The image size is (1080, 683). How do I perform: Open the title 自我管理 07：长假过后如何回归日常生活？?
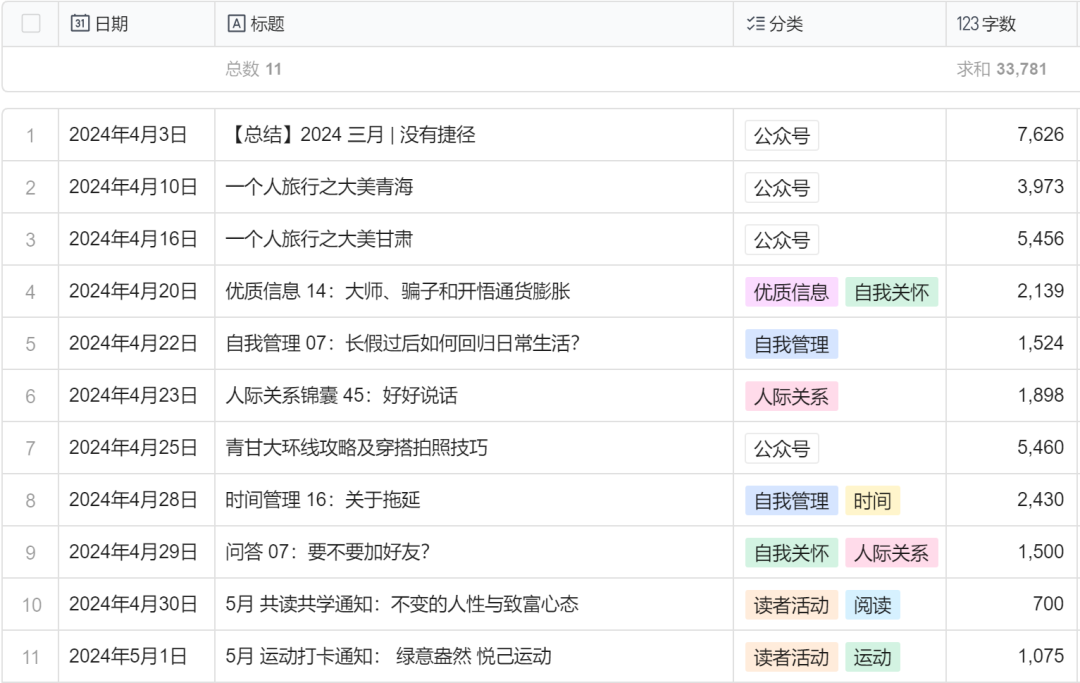(403, 343)
